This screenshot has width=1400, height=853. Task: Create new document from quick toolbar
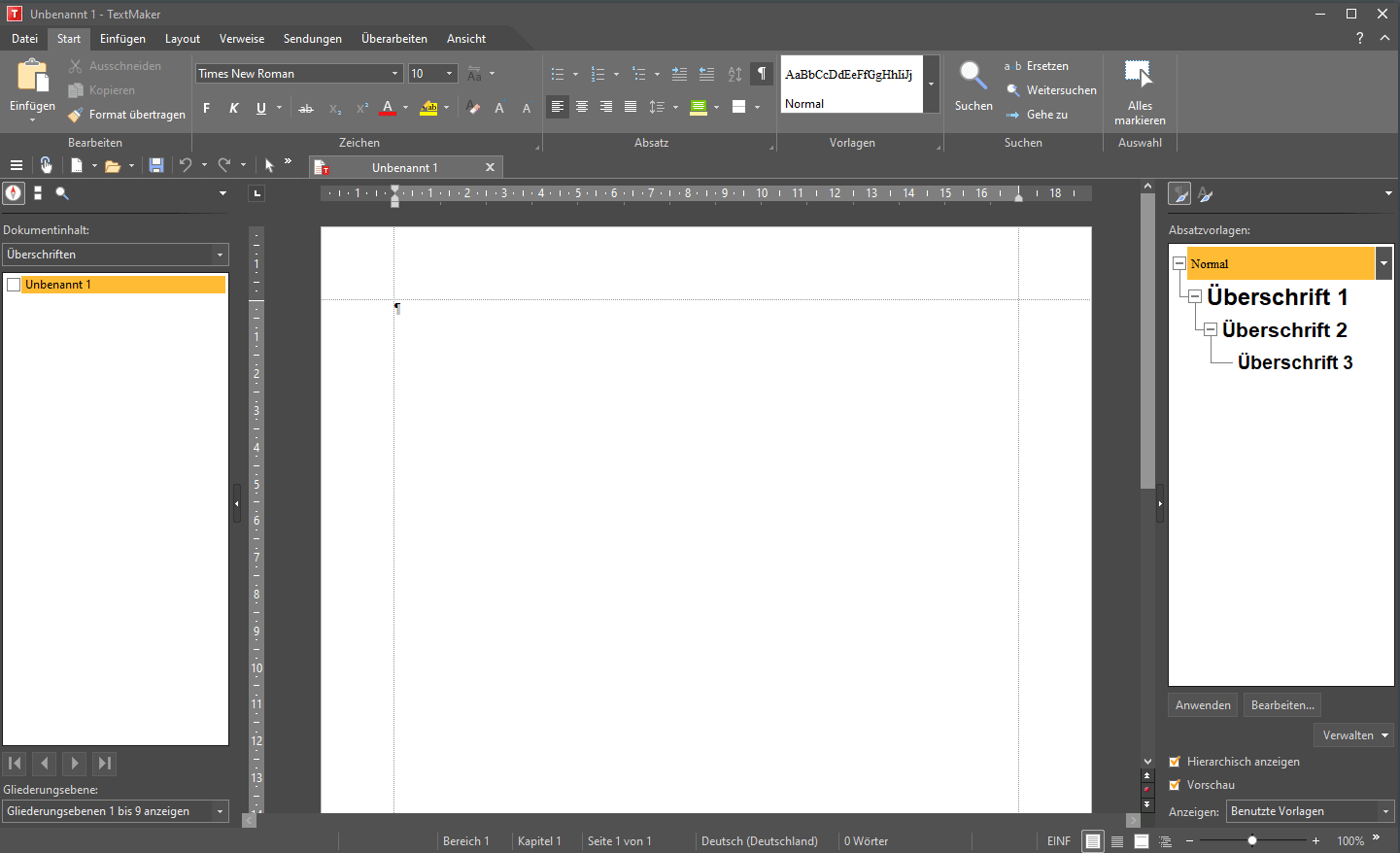pos(77,166)
